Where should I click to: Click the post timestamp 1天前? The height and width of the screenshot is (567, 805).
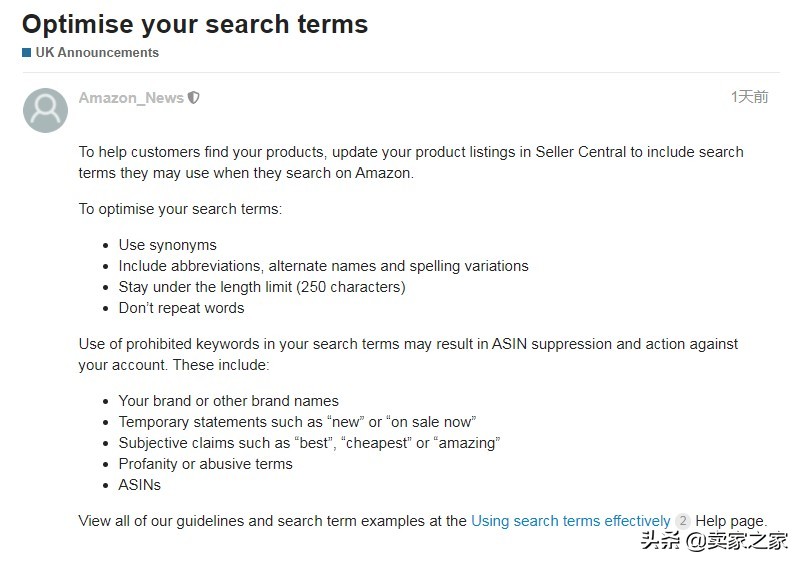tap(750, 97)
